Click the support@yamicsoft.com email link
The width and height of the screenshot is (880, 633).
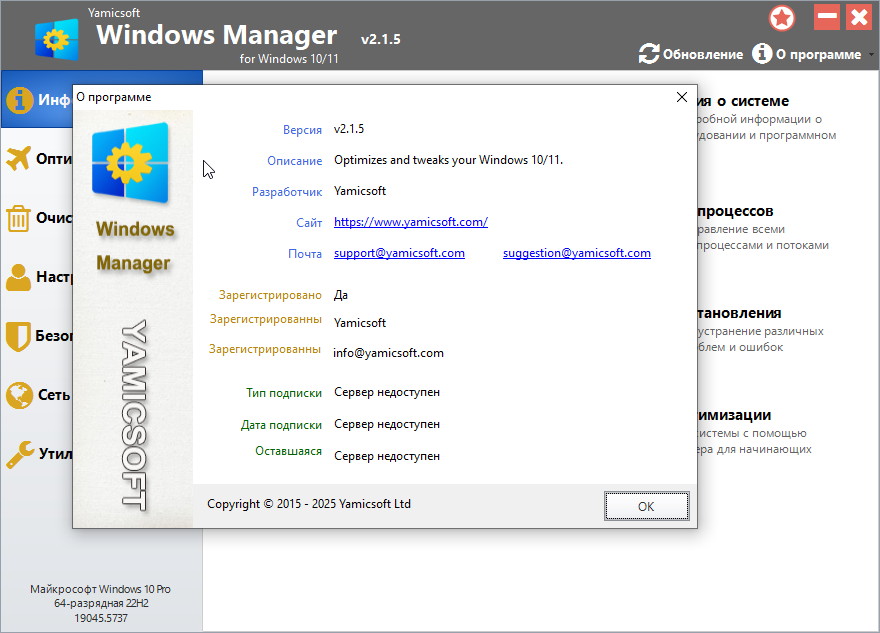pos(399,253)
